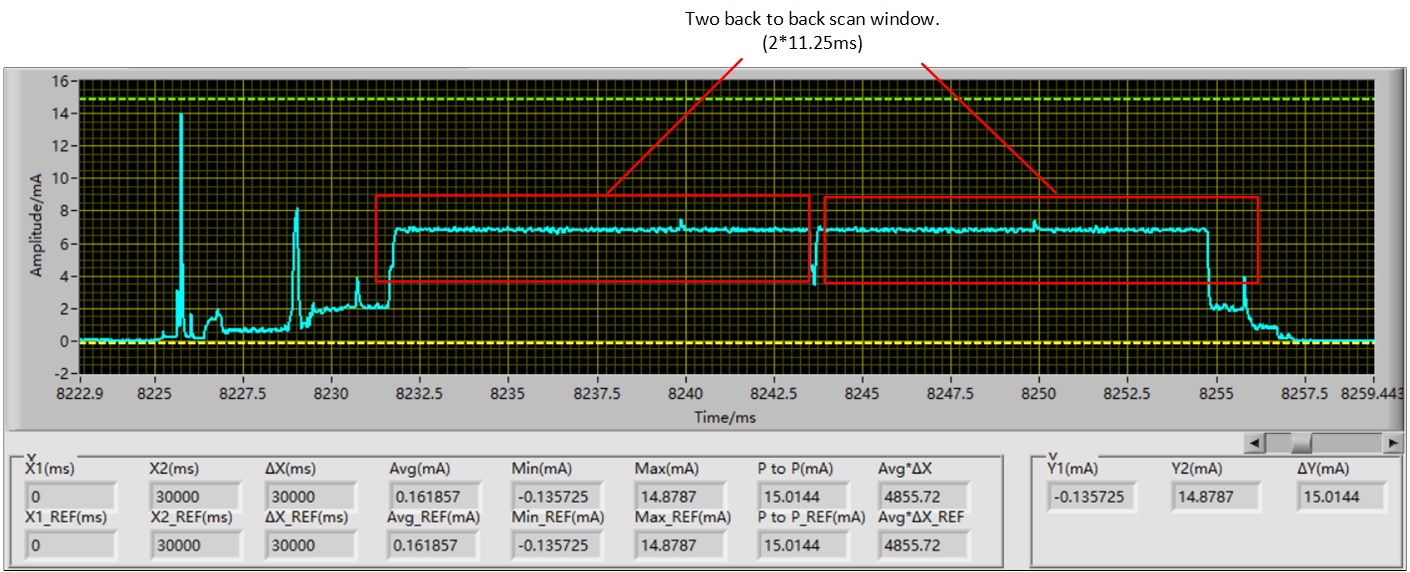Select the green dashed upper cursor line

(700, 99)
